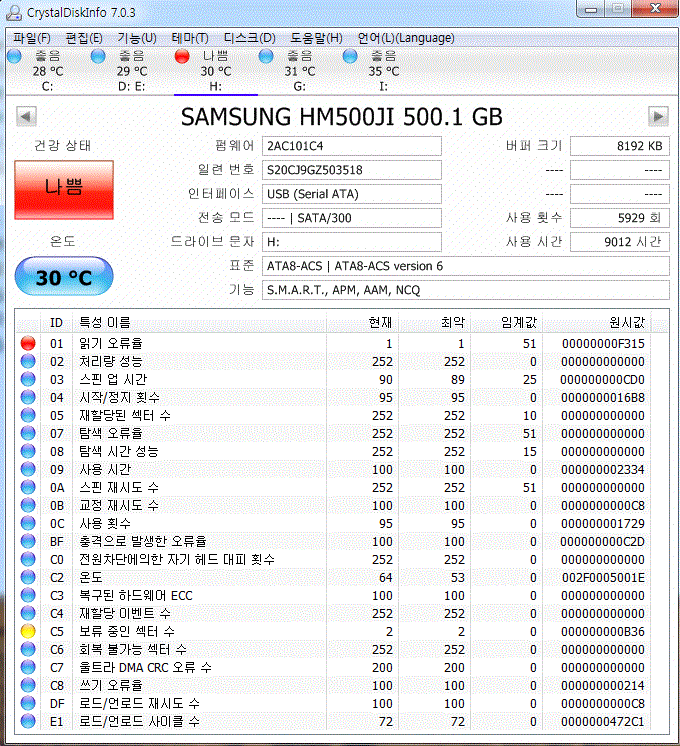Click the status icon for DF 로드/언로드 재시도 수

point(28,703)
